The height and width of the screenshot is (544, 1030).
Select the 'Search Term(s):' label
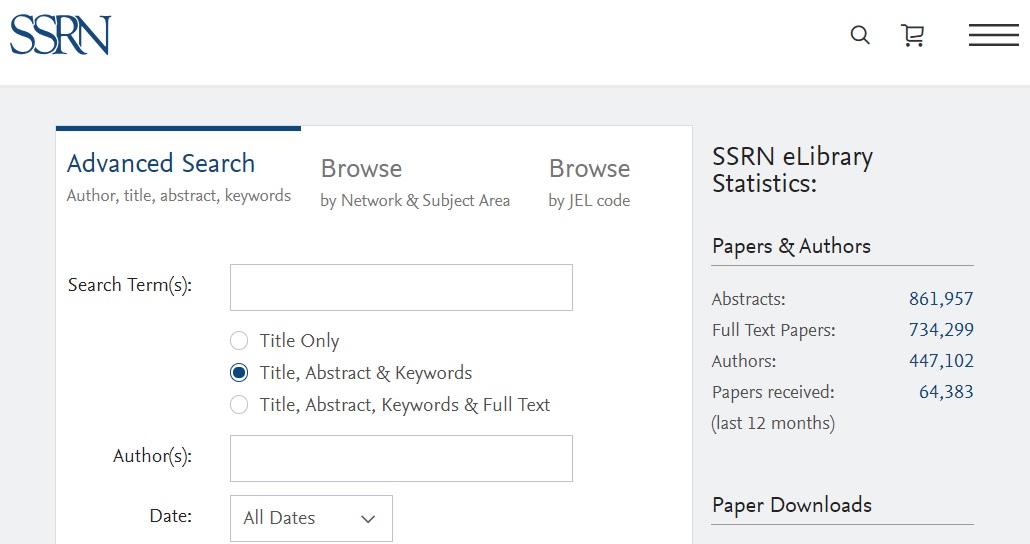tap(130, 285)
